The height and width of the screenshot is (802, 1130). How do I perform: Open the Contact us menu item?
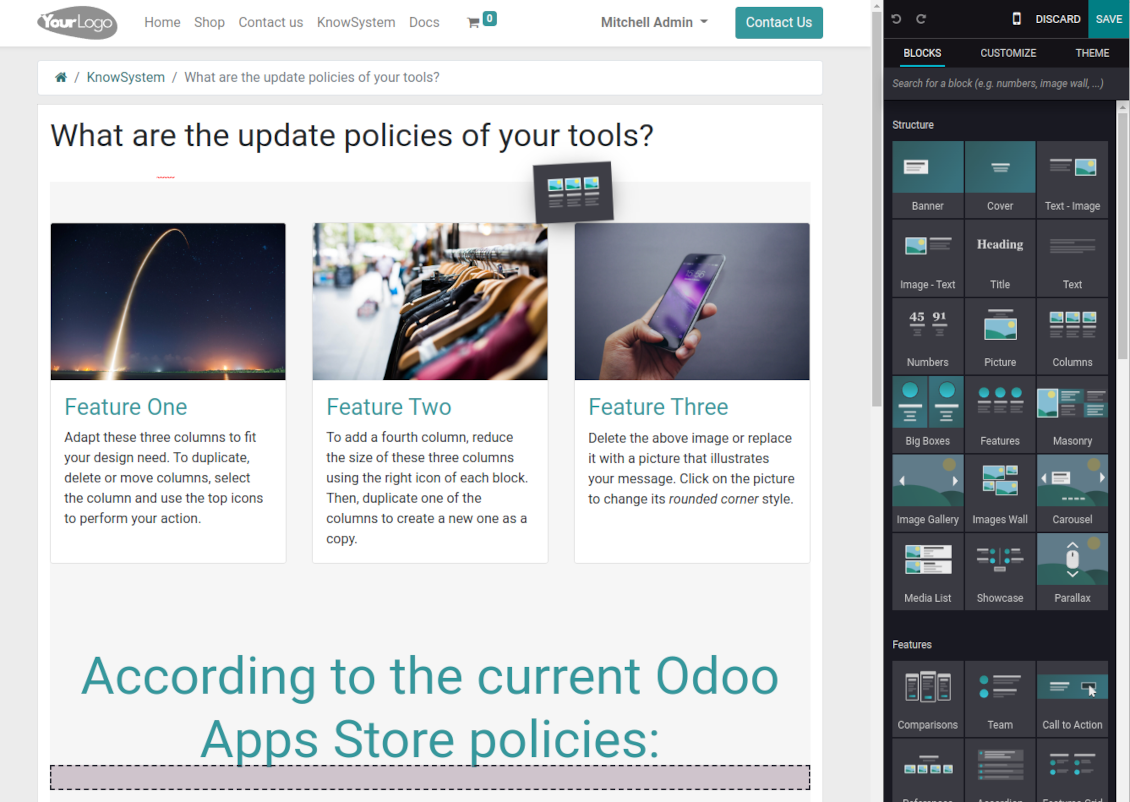270,22
